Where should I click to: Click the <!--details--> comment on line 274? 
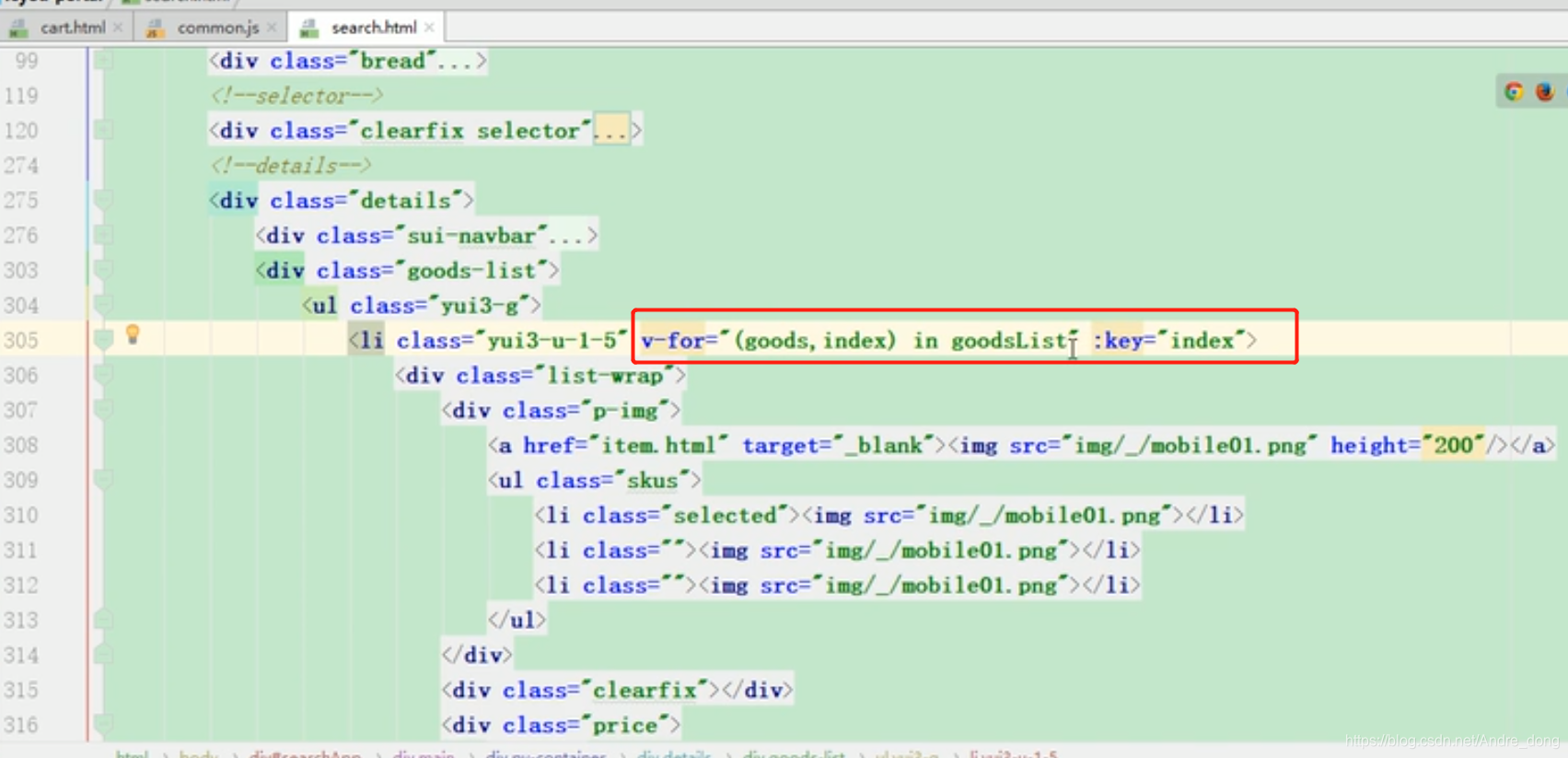291,166
